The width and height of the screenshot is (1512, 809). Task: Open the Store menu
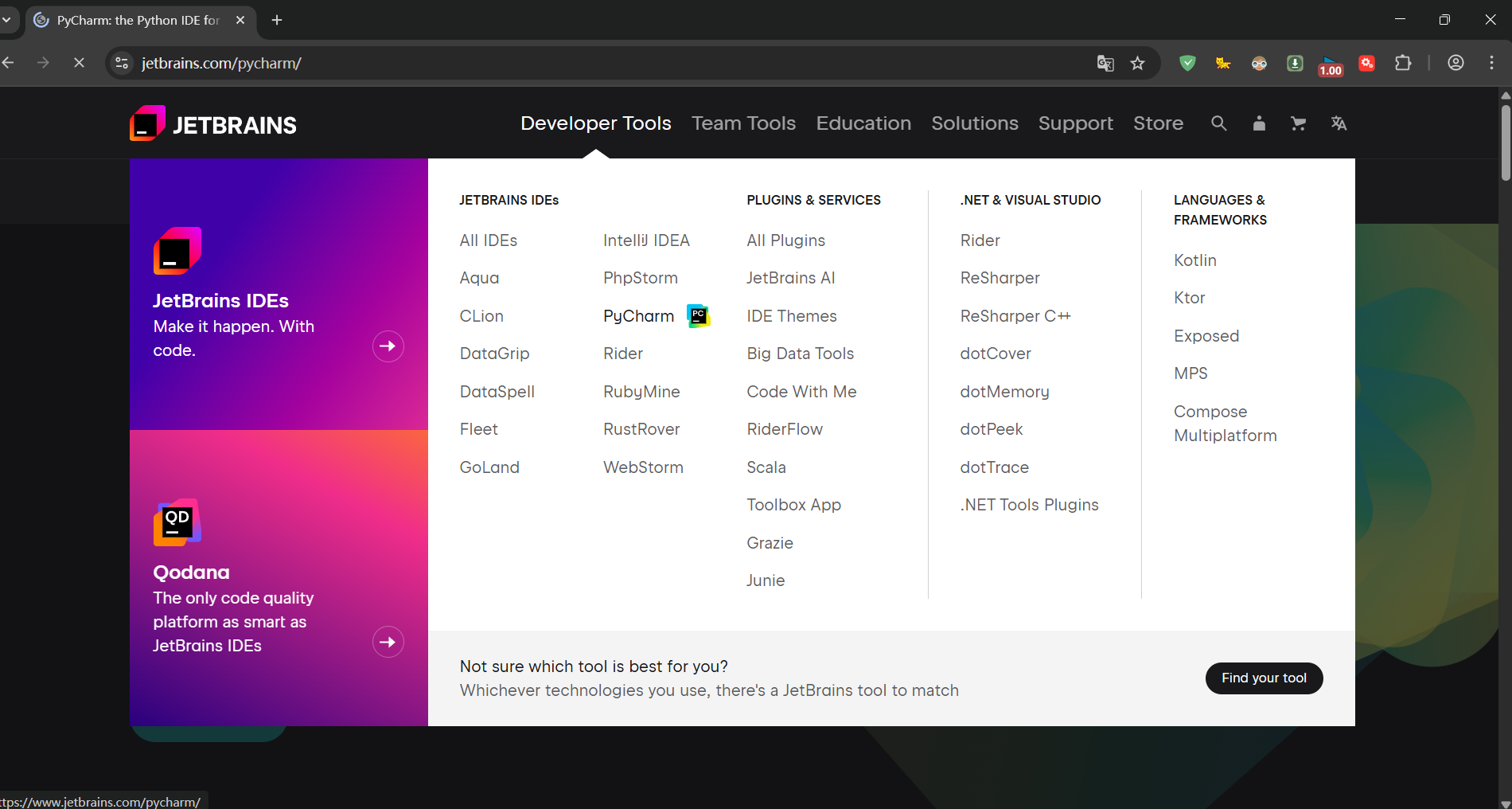1158,123
